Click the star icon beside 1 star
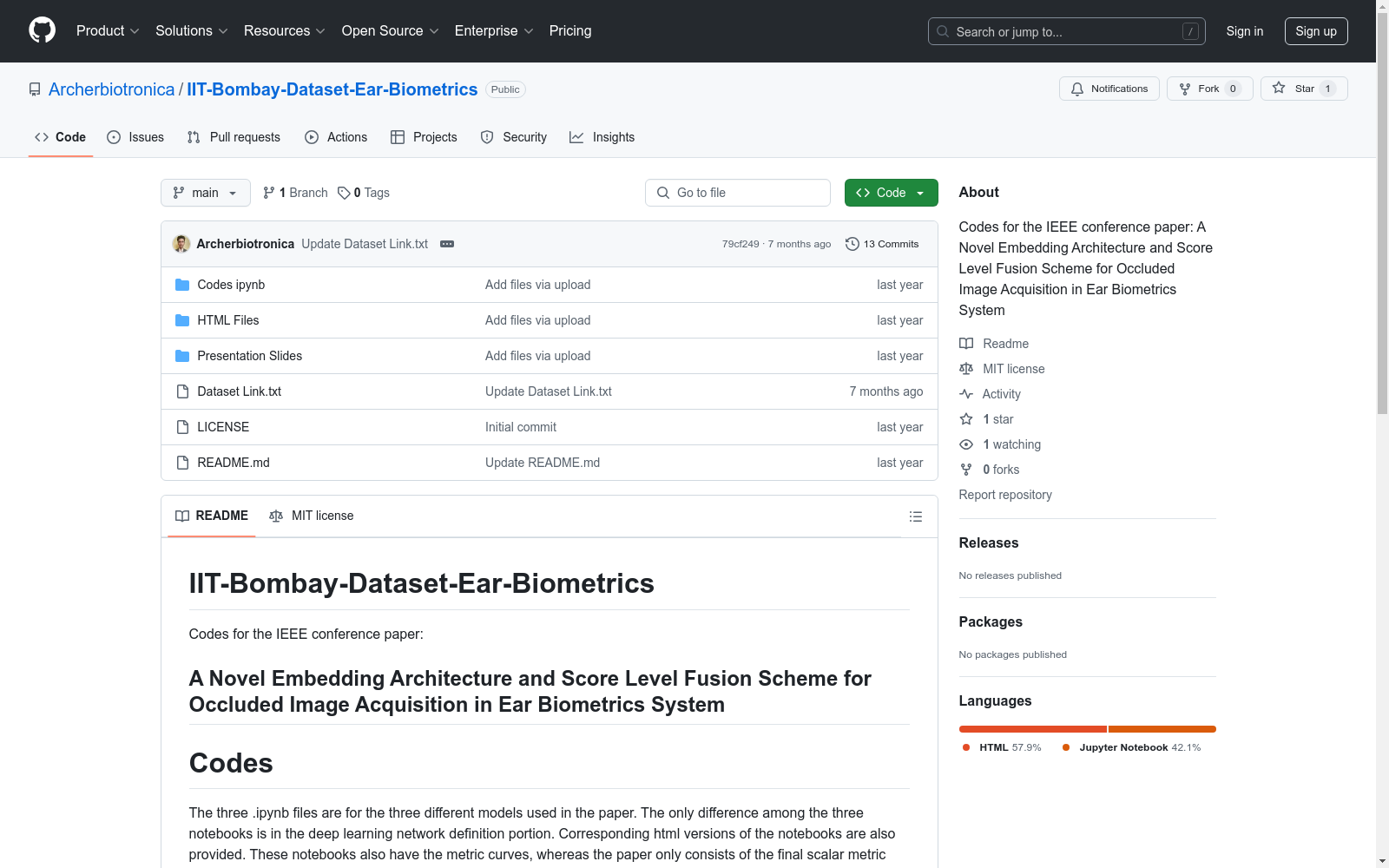This screenshot has height=868, width=1389. [x=966, y=419]
